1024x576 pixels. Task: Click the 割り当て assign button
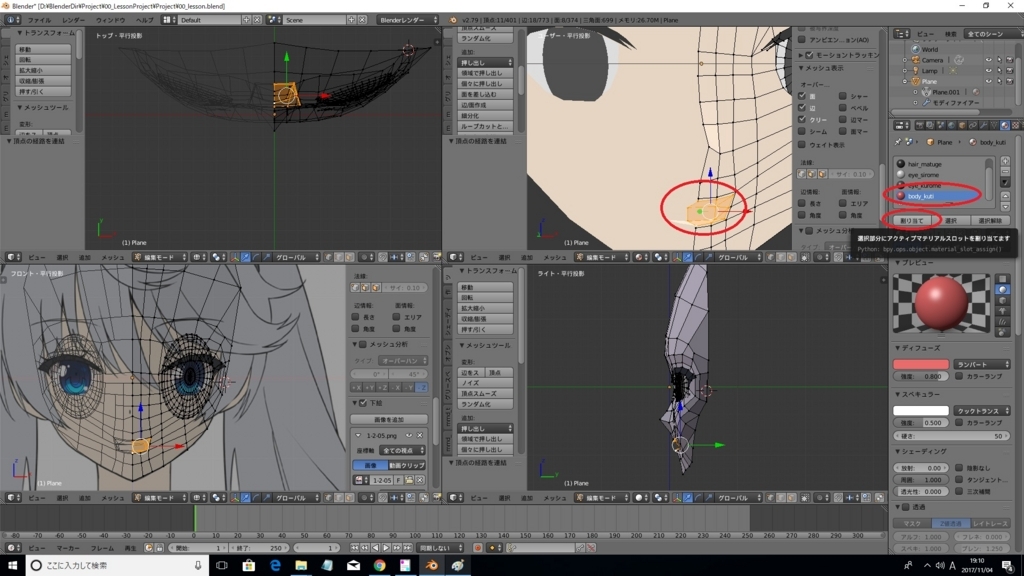[912, 221]
